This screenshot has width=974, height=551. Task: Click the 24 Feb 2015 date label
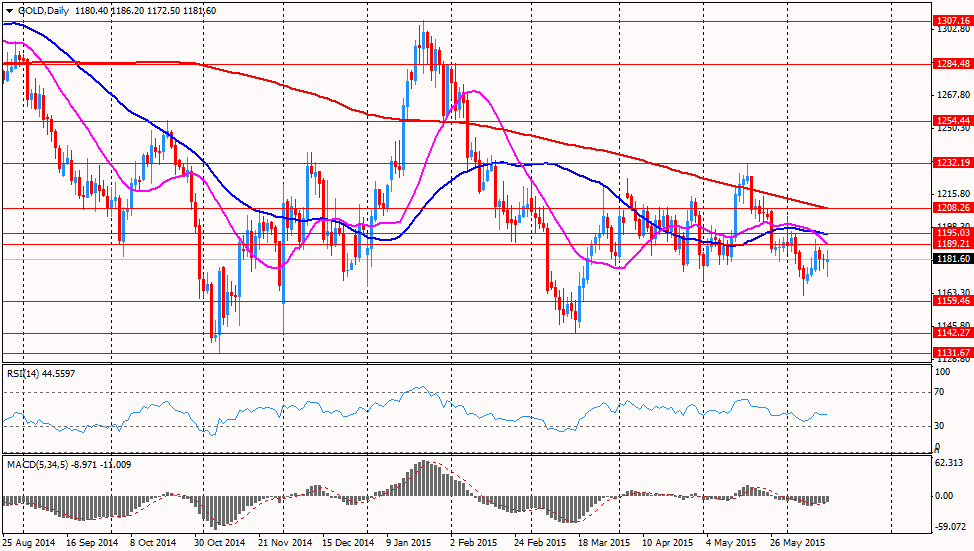[x=540, y=542]
